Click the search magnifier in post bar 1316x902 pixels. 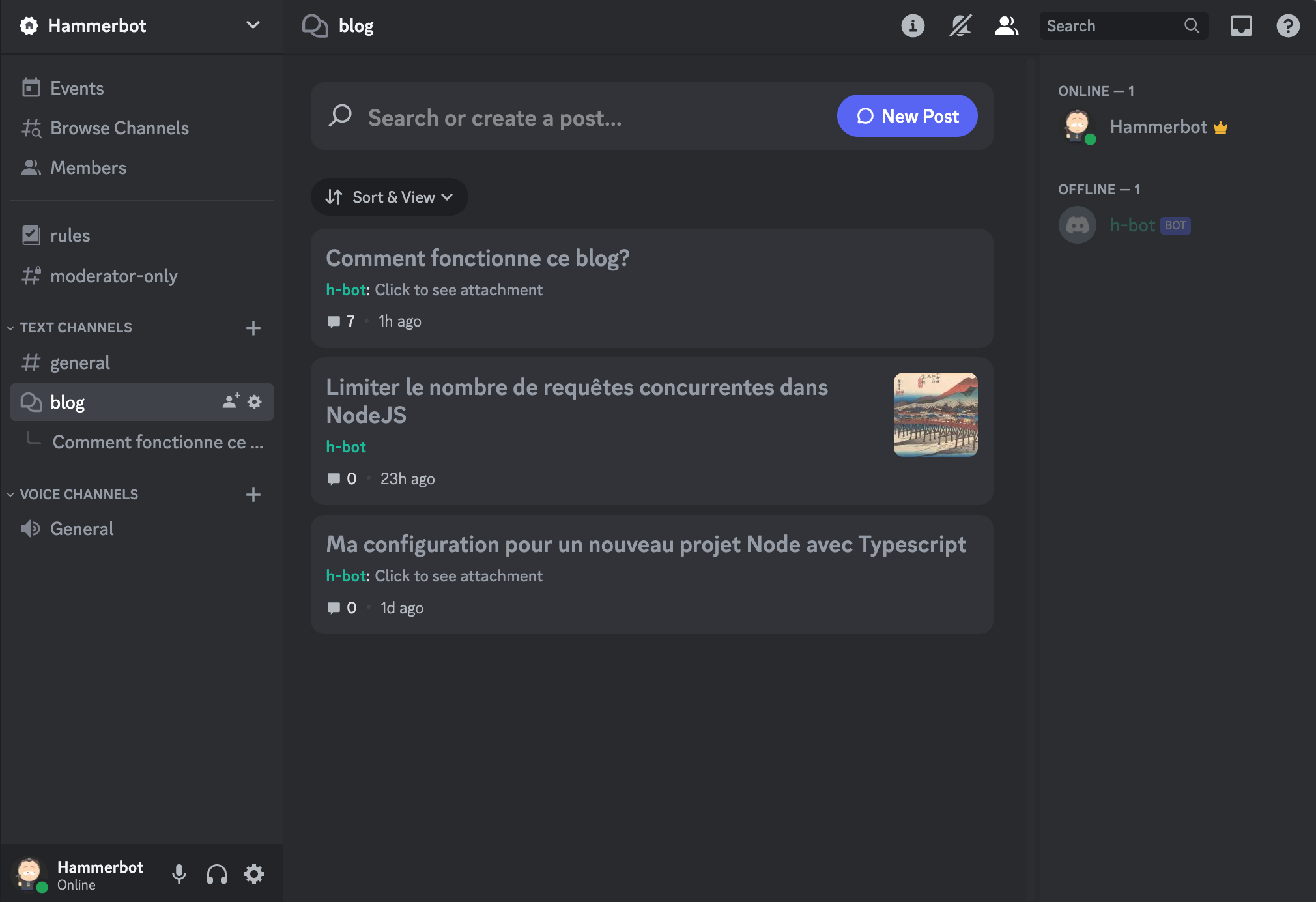[340, 116]
